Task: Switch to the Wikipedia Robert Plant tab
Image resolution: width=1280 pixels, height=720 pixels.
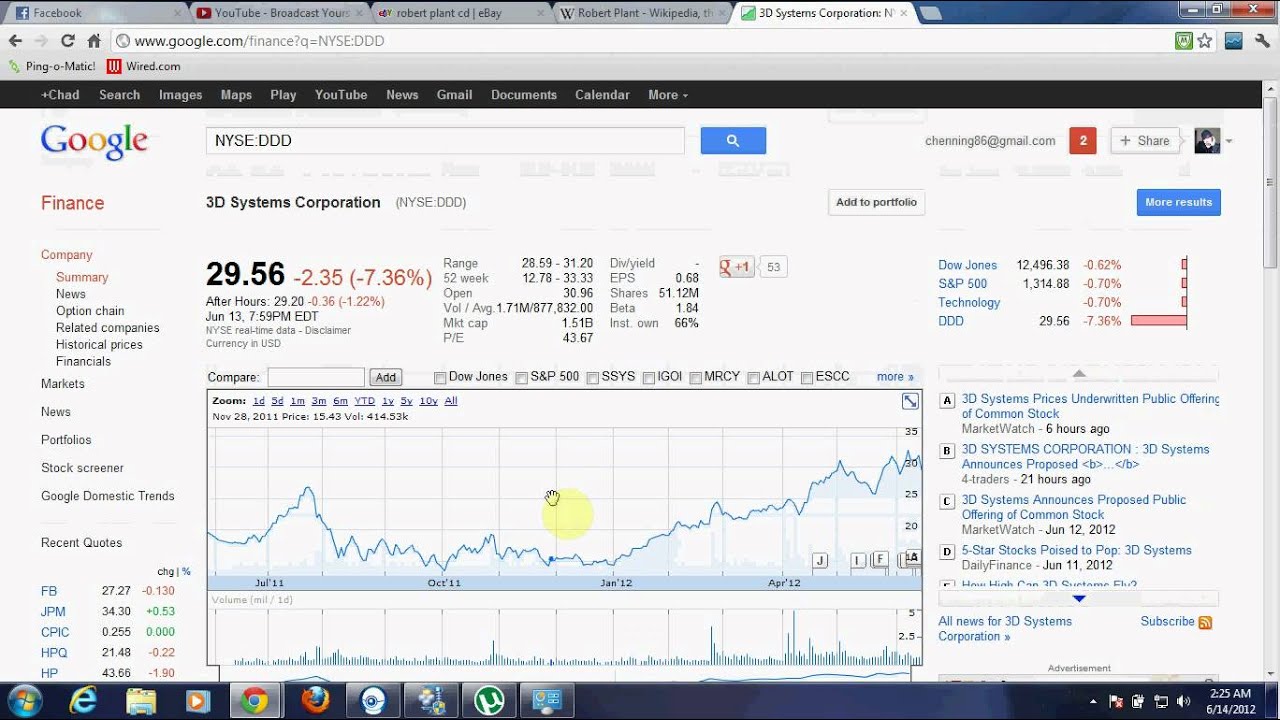Action: point(644,13)
